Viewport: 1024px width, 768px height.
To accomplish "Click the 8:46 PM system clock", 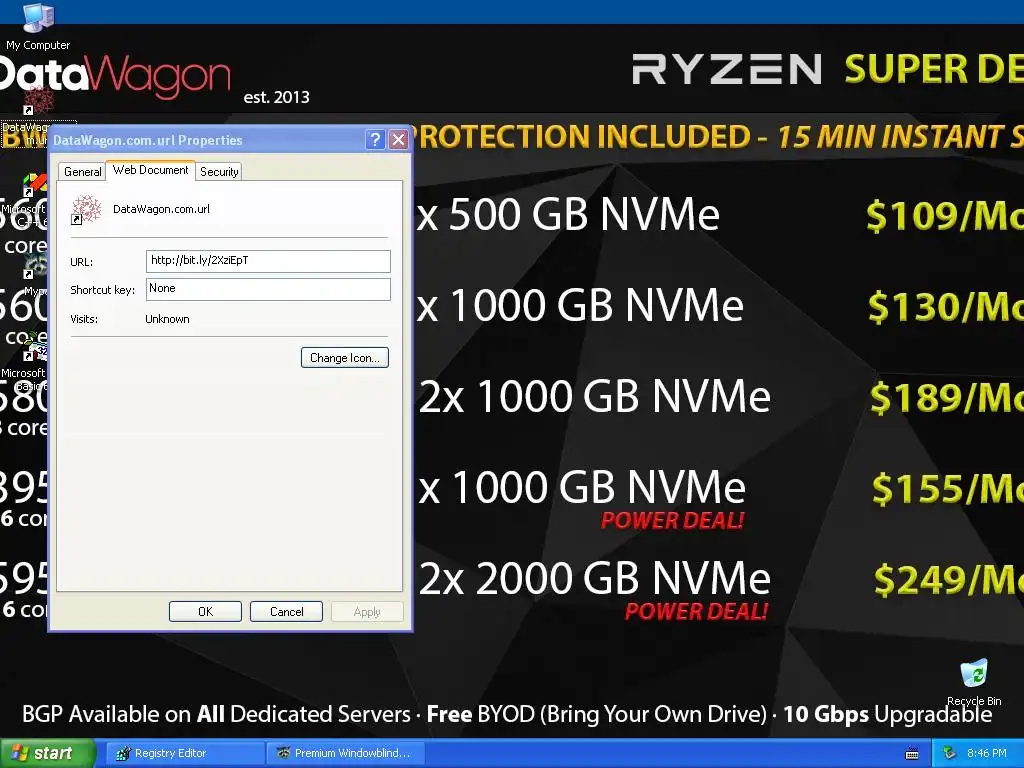I will coord(986,753).
